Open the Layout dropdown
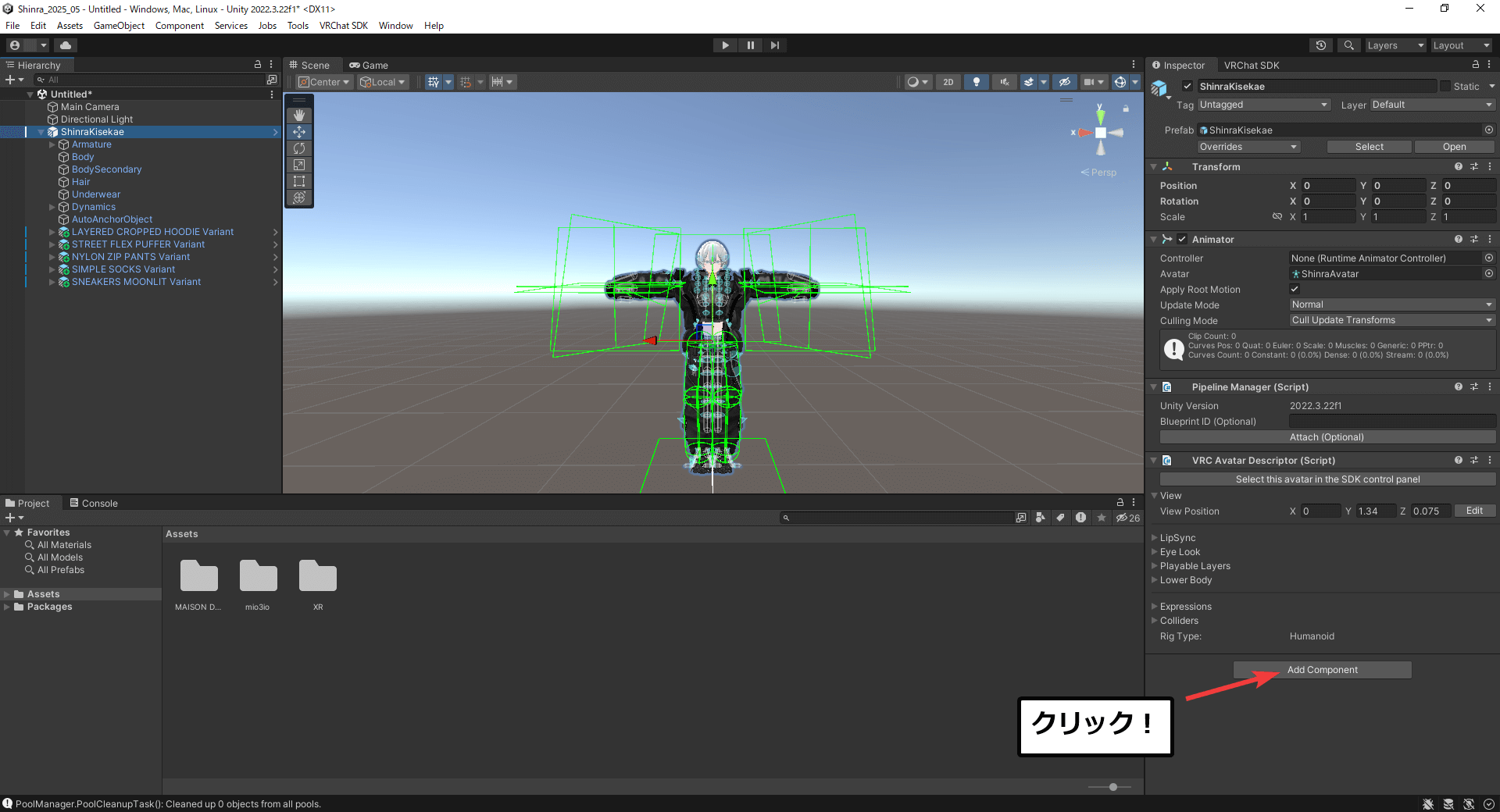Viewport: 1500px width, 812px height. coord(1461,45)
